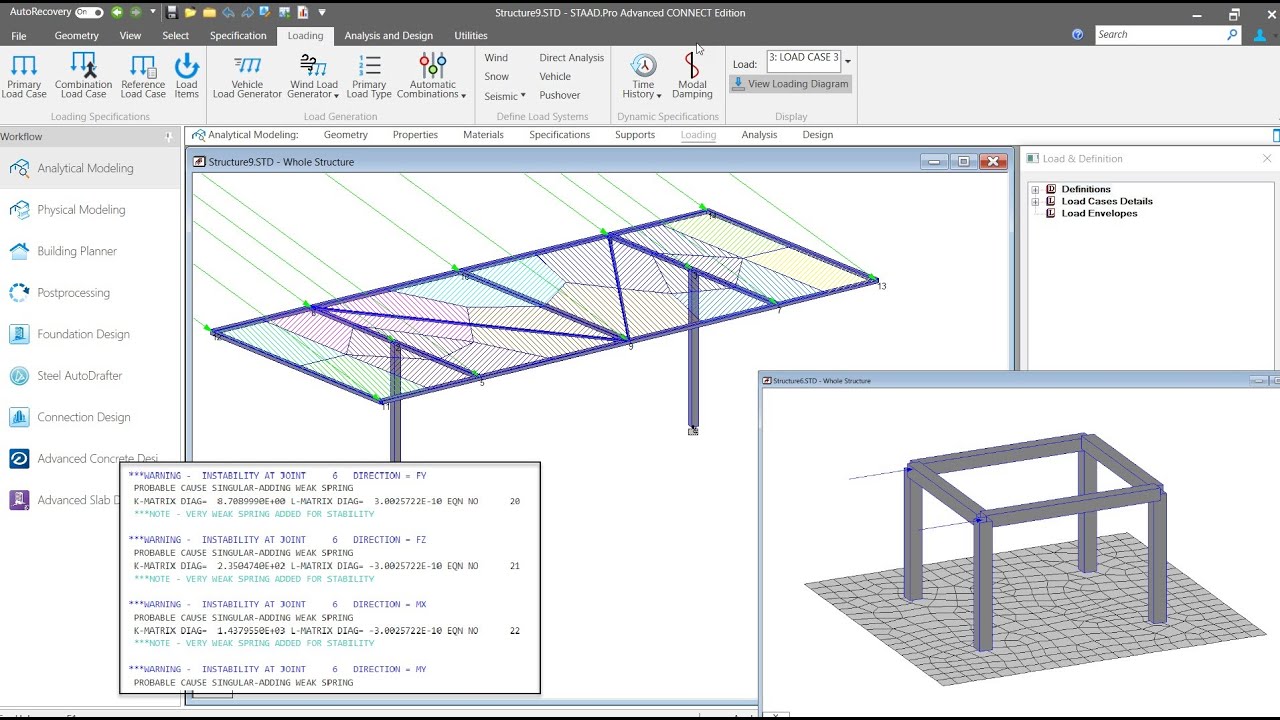Open the File menu
The height and width of the screenshot is (720, 1280).
(x=19, y=35)
